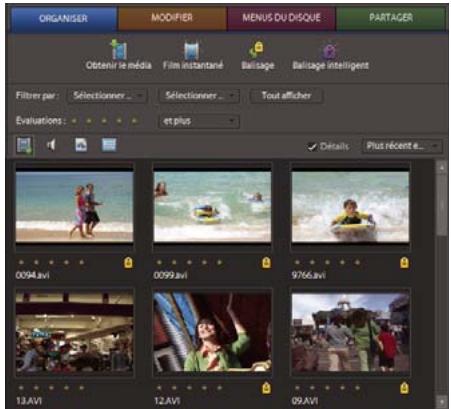Image resolution: width=451 pixels, height=409 pixels.
Task: Select the 0094.avi beach thumbnail
Action: (75, 207)
